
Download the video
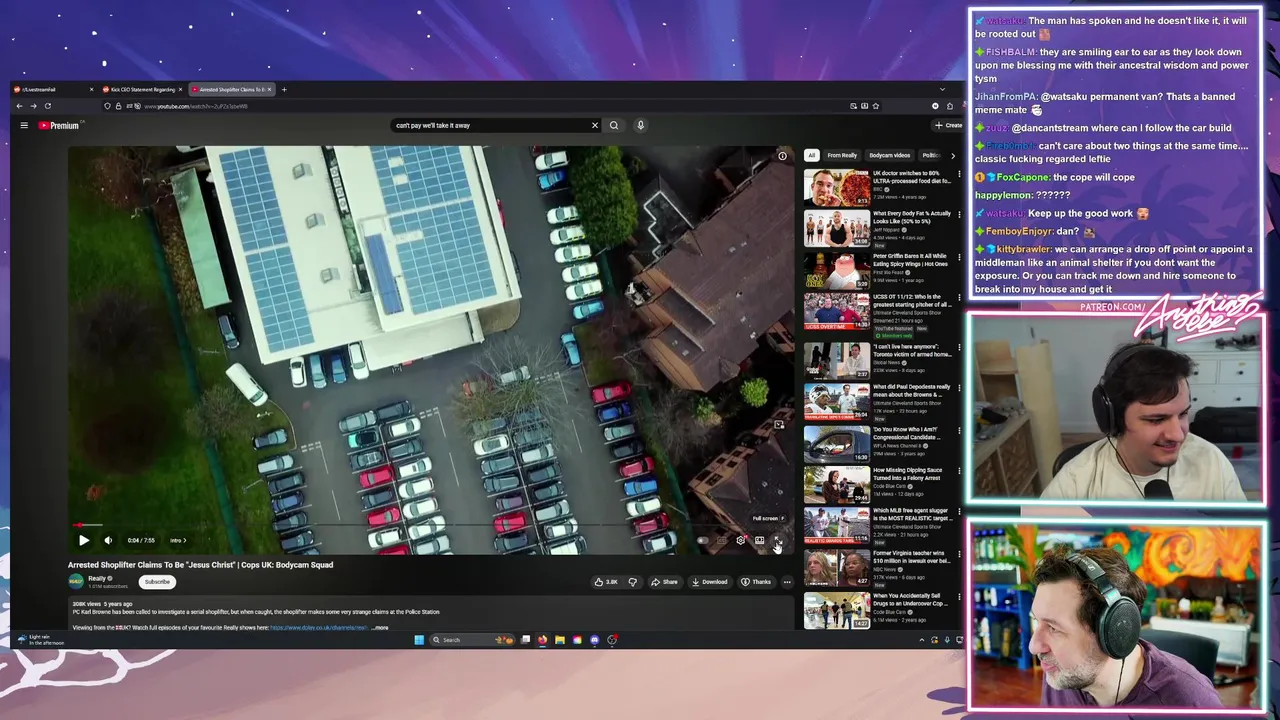[x=710, y=582]
